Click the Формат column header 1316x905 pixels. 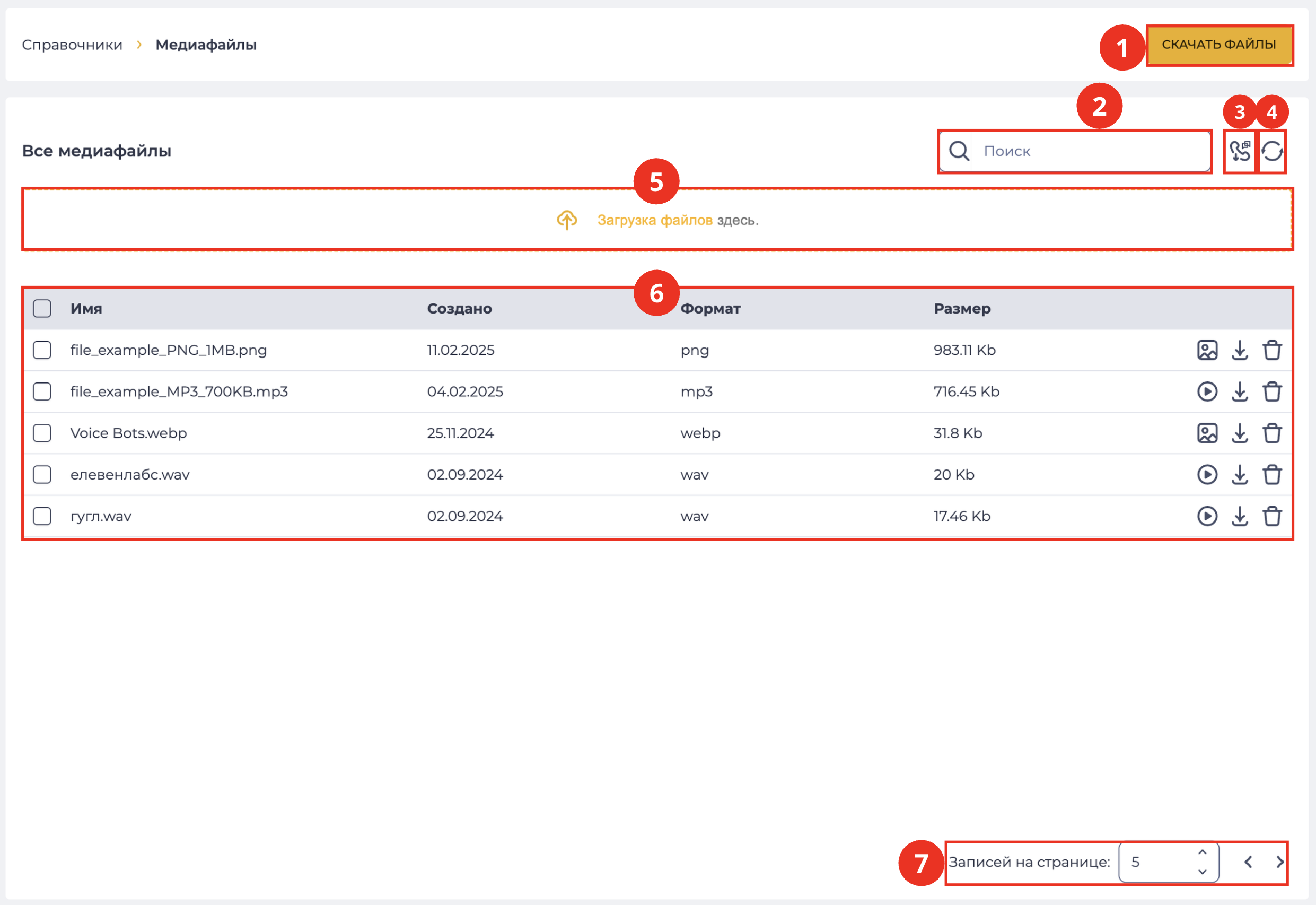click(x=710, y=308)
